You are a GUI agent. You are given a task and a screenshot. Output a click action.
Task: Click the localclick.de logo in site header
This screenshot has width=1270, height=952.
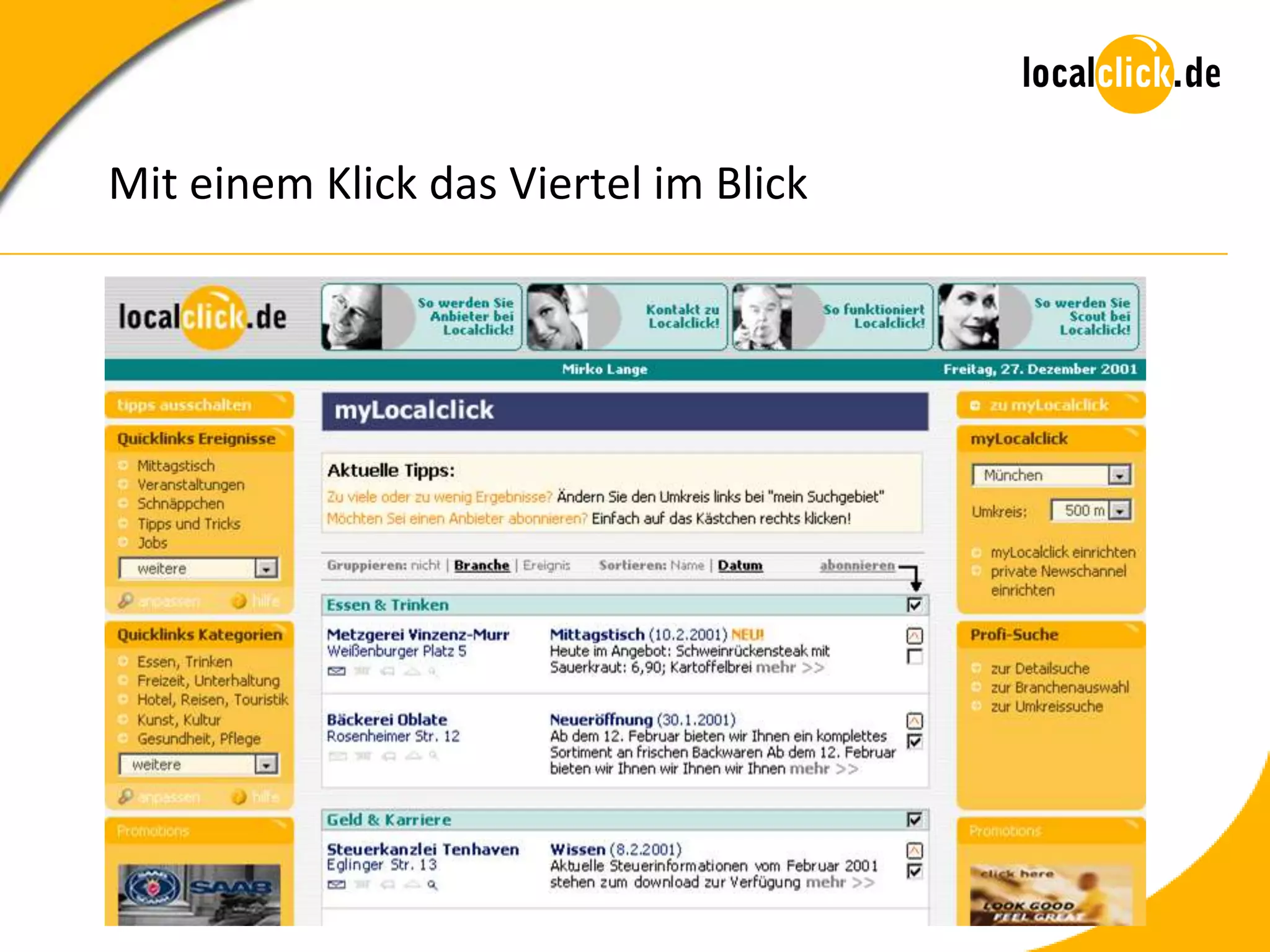(x=203, y=317)
